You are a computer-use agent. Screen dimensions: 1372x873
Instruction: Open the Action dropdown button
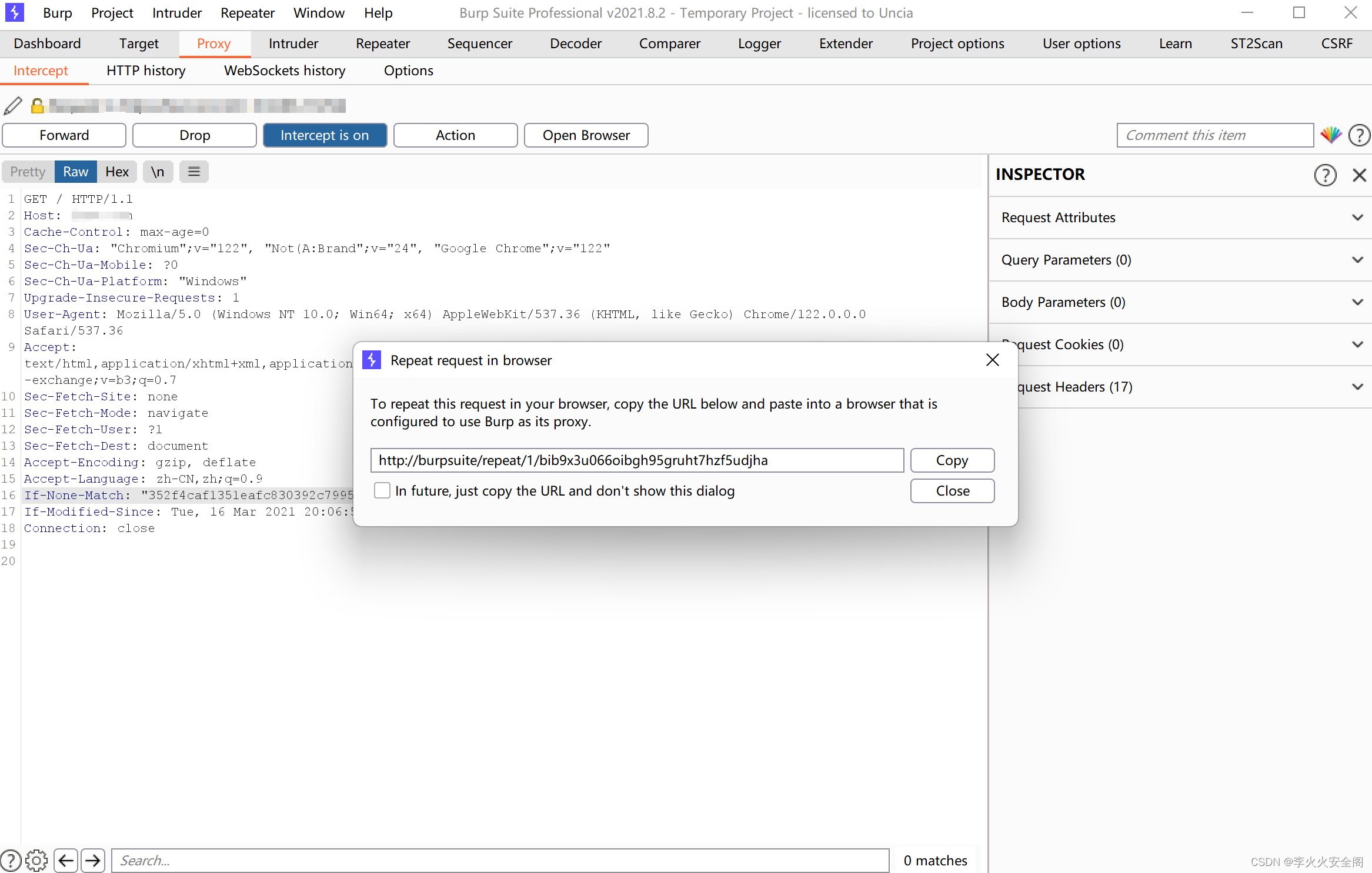tap(455, 135)
